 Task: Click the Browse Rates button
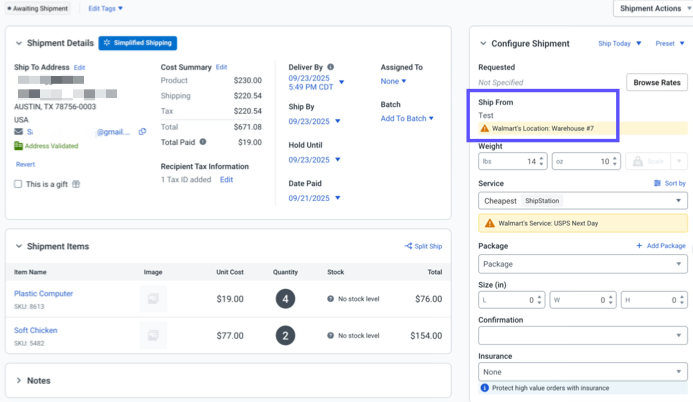656,82
